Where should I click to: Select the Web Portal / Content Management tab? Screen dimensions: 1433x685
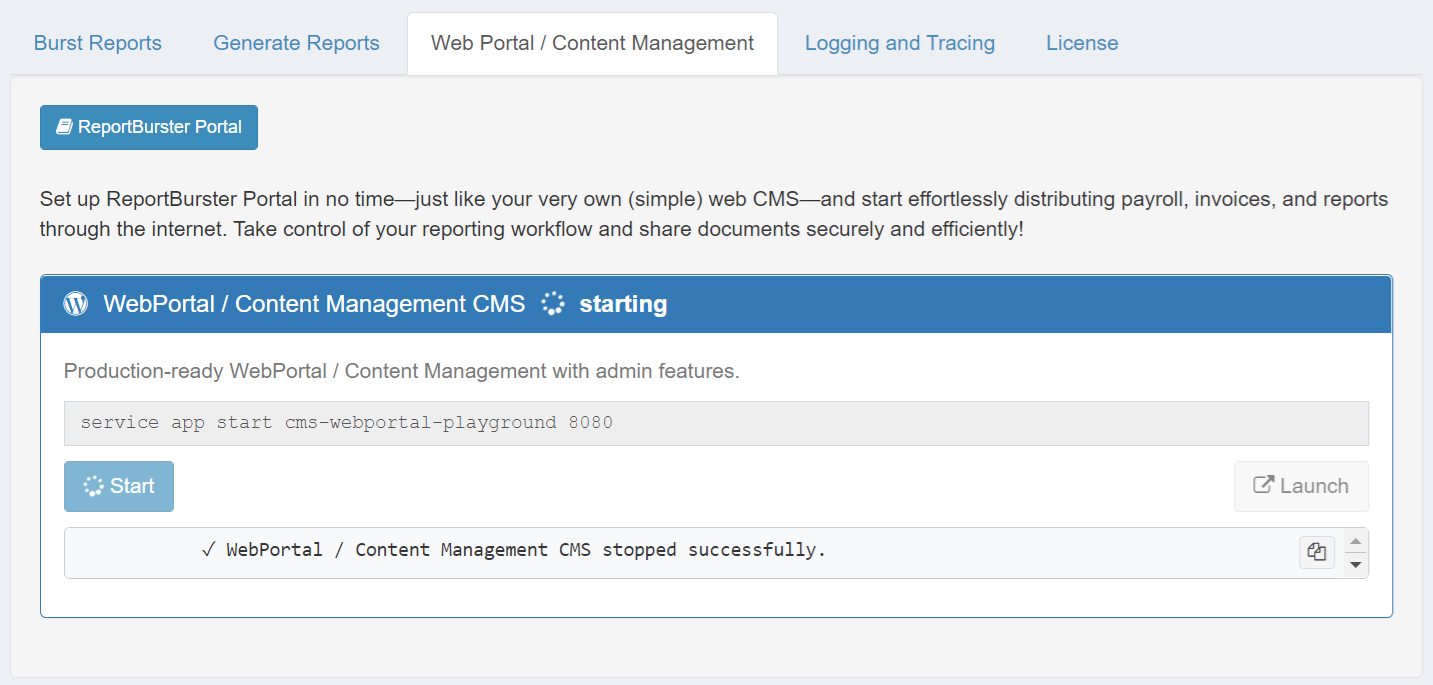592,43
